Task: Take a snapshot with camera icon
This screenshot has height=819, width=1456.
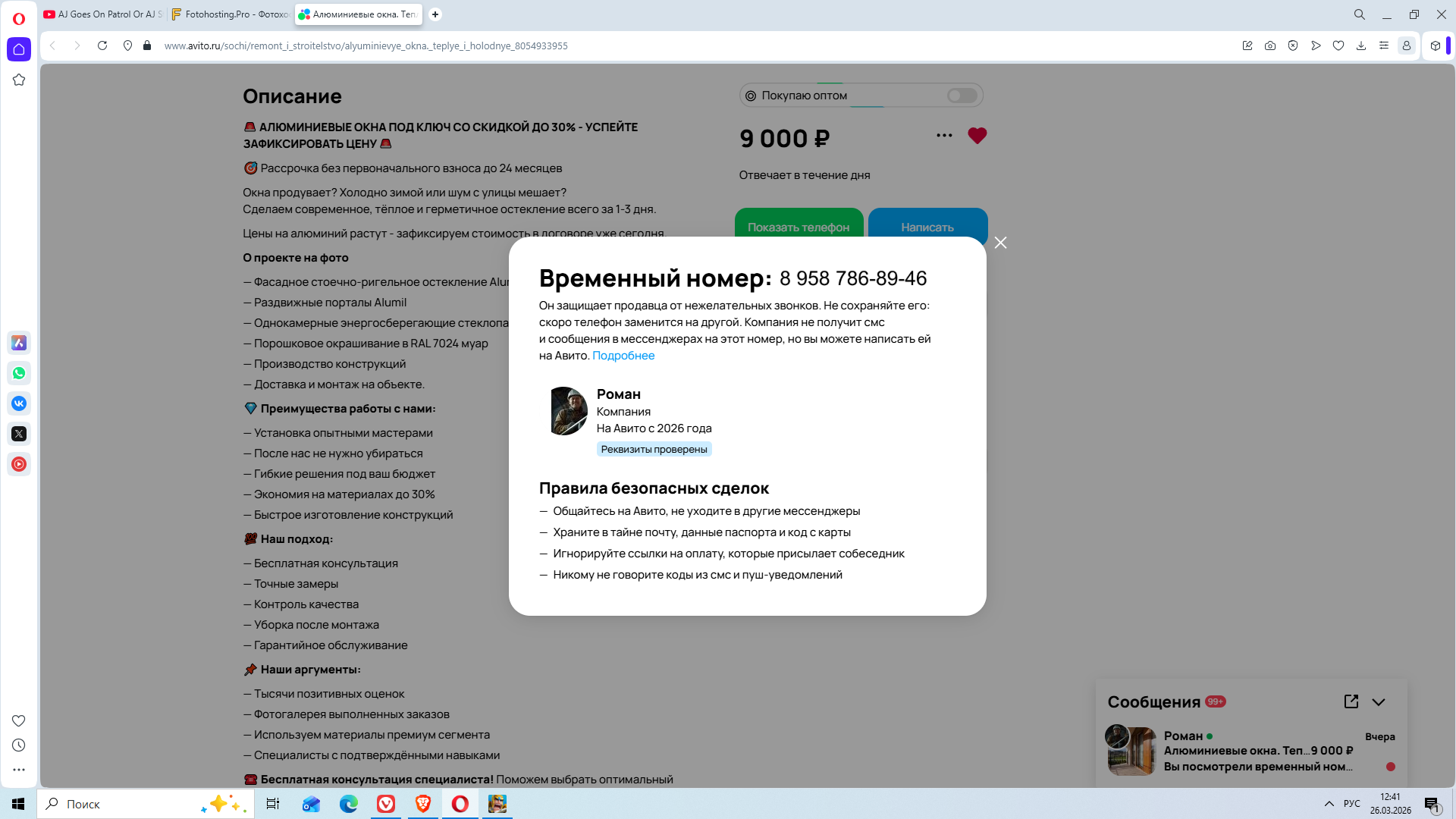Action: [x=1269, y=45]
